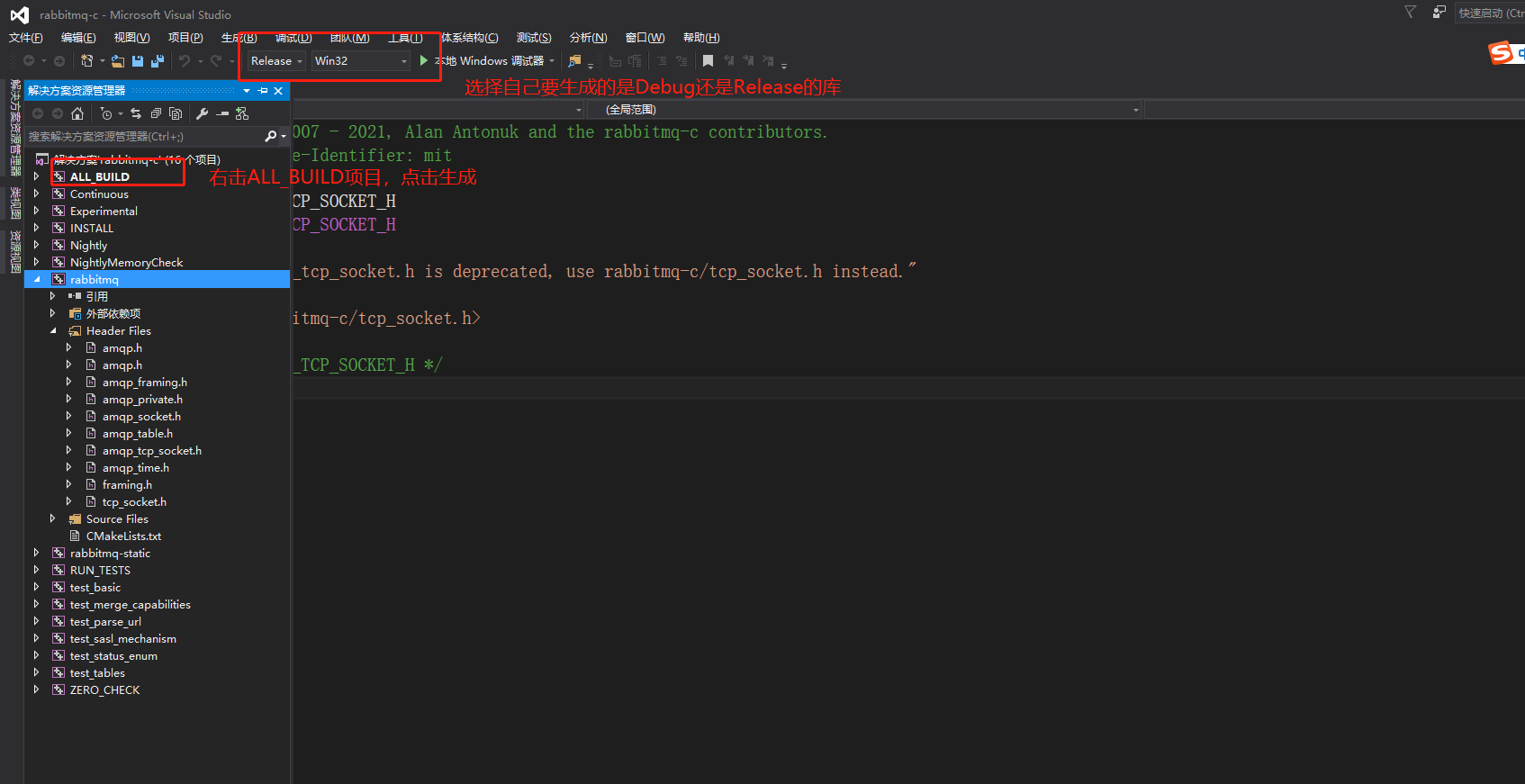Open the 项目(P) menu
Screen dimensions: 1525x784
pyautogui.click(x=185, y=37)
